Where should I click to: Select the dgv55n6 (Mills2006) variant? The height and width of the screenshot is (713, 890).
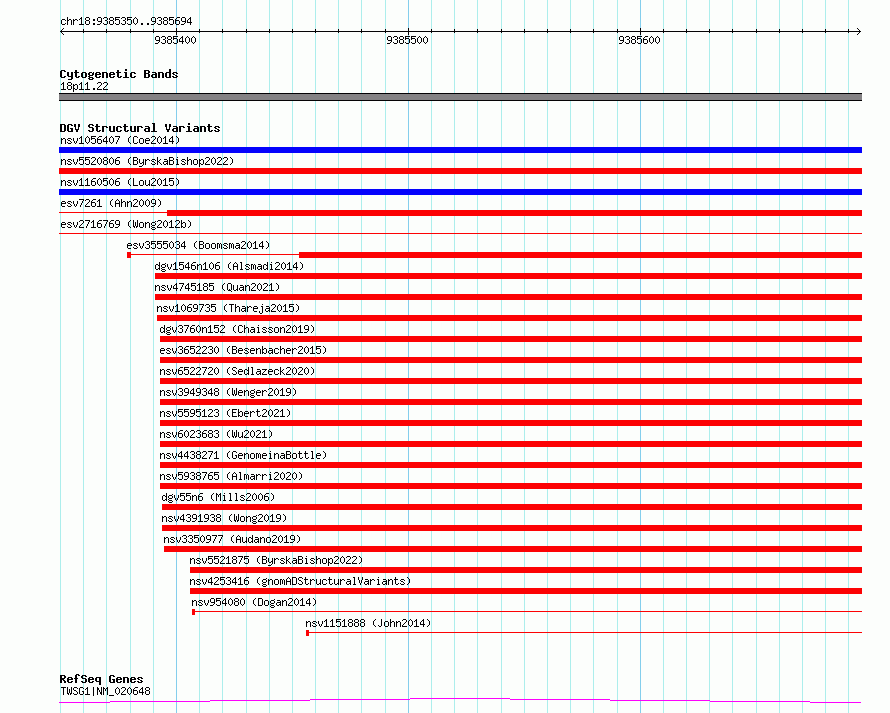click(x=218, y=497)
